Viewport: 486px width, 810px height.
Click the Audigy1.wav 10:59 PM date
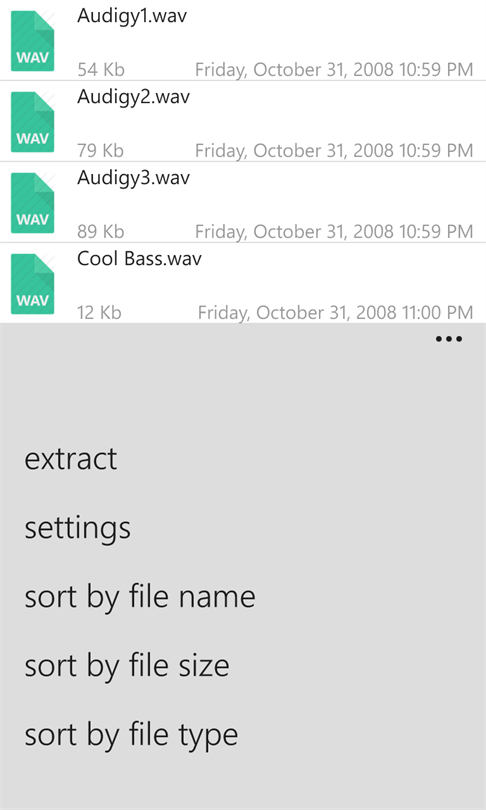tap(334, 70)
